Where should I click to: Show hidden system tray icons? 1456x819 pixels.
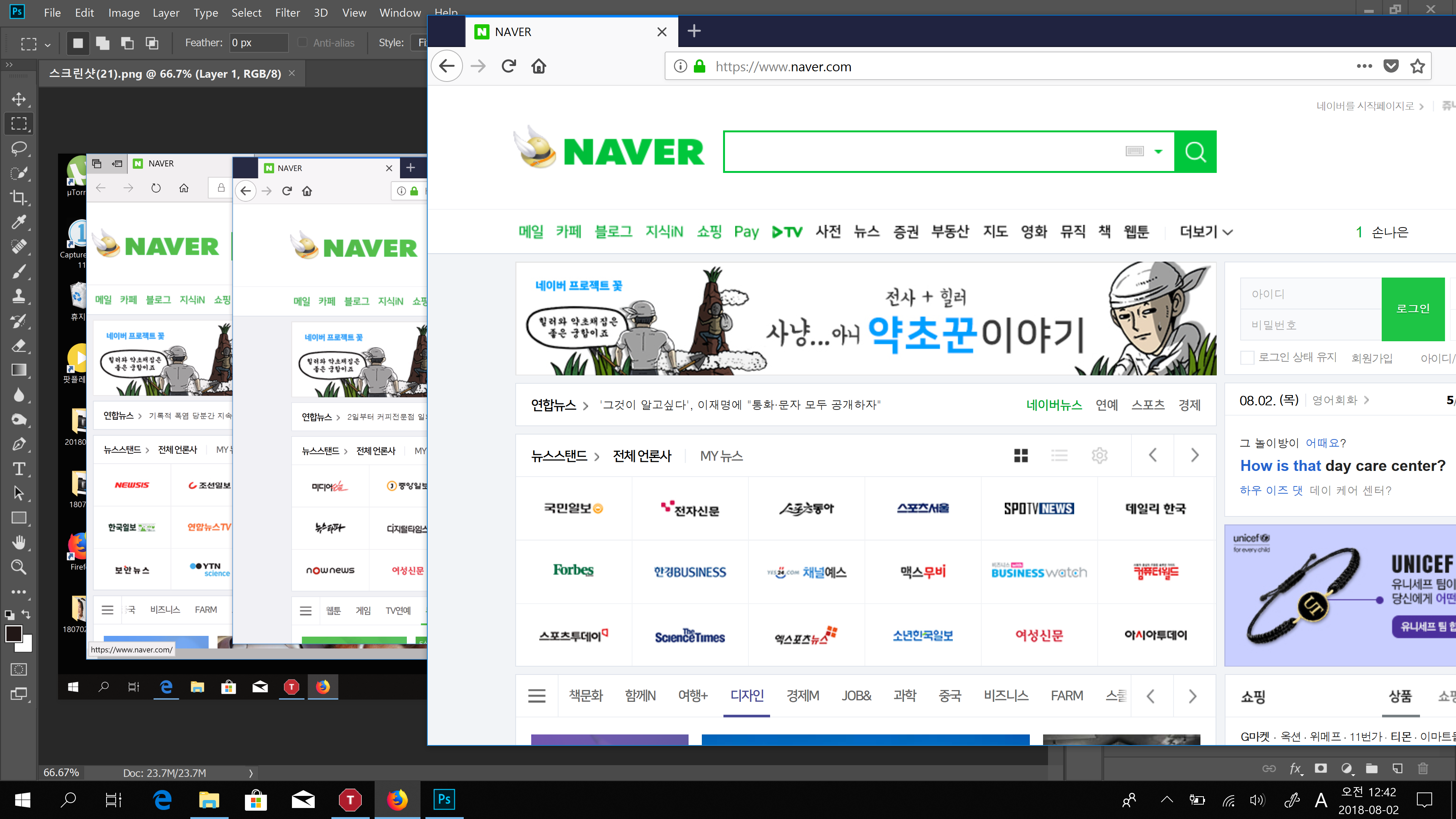point(1167,800)
